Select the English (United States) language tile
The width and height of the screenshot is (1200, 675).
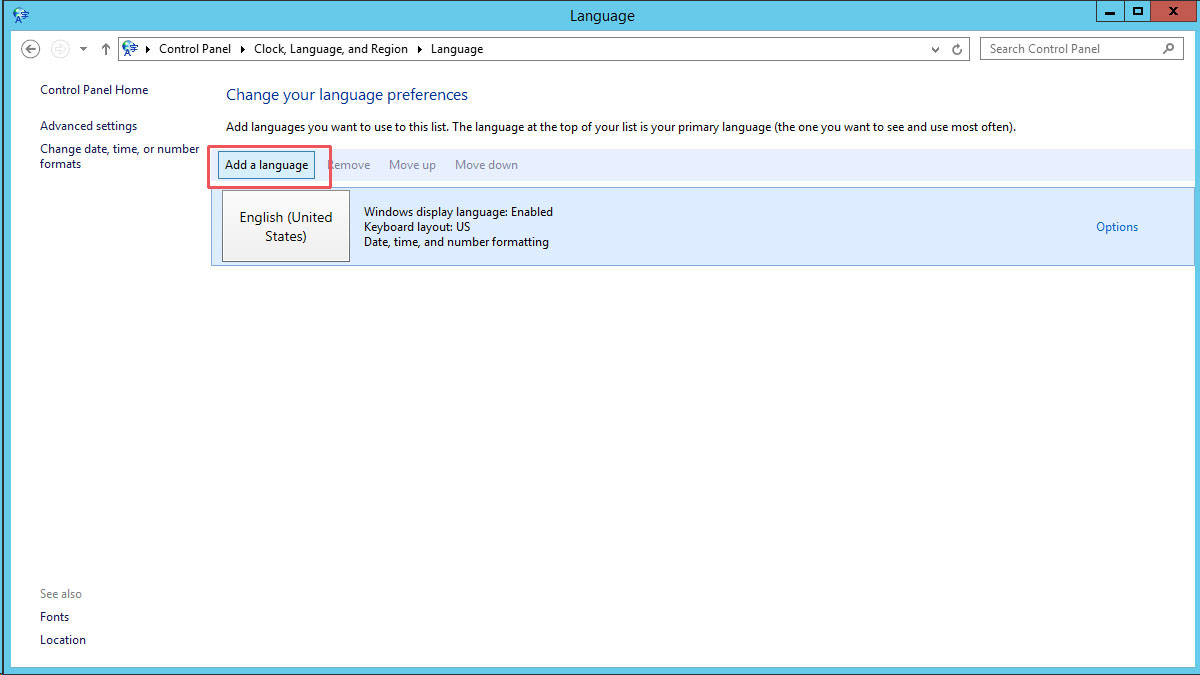tap(286, 227)
